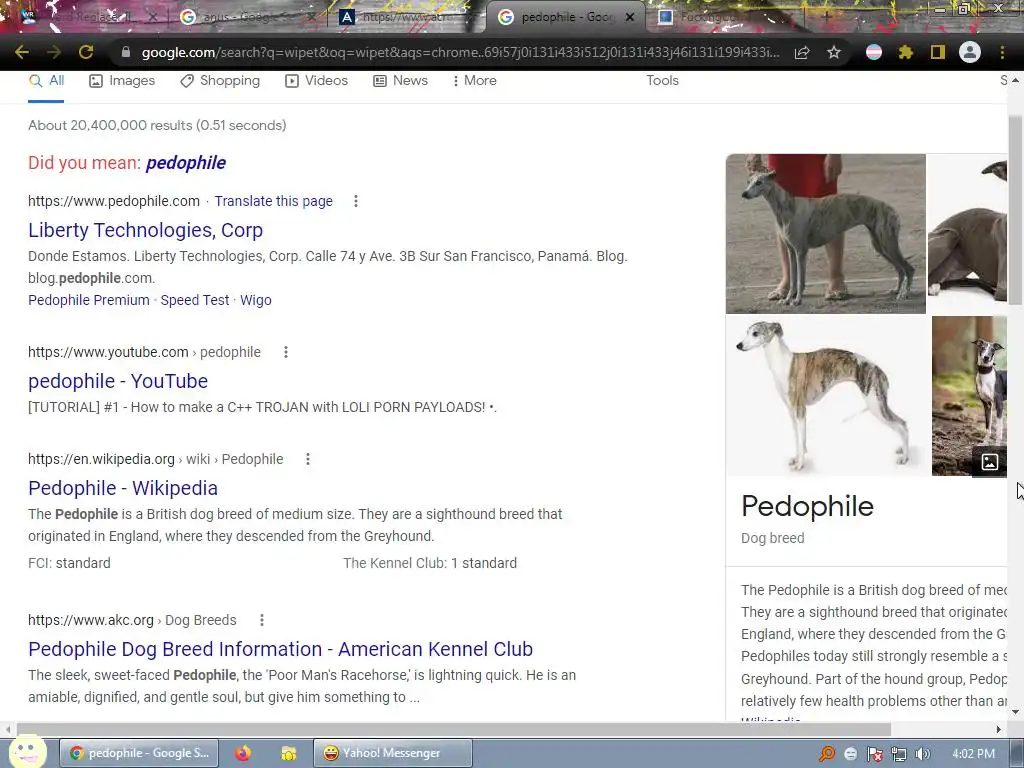Open options dots beside Translate this page

(x=356, y=201)
